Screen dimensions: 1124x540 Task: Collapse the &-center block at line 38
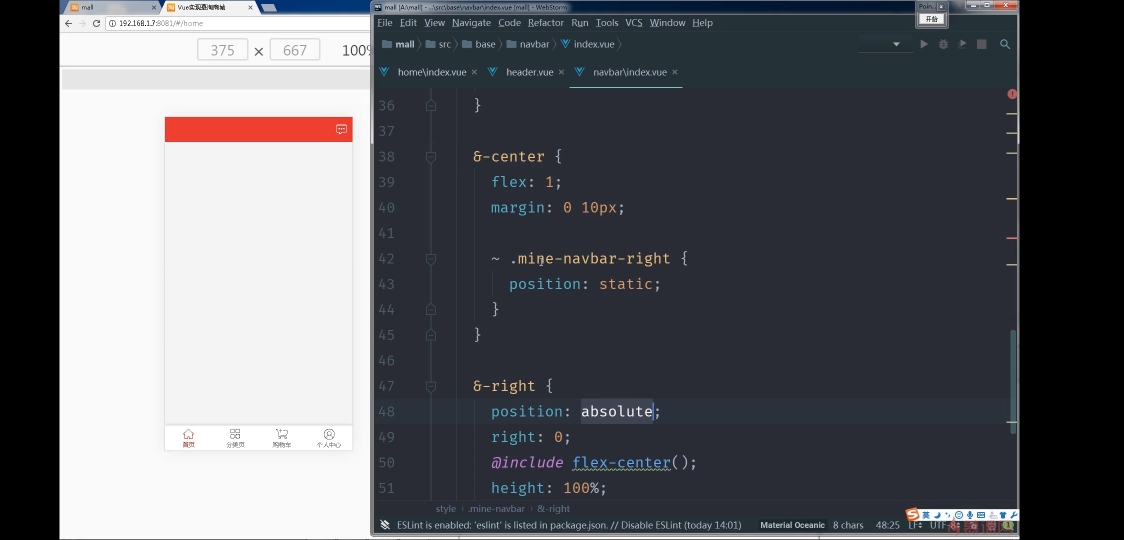tap(431, 156)
